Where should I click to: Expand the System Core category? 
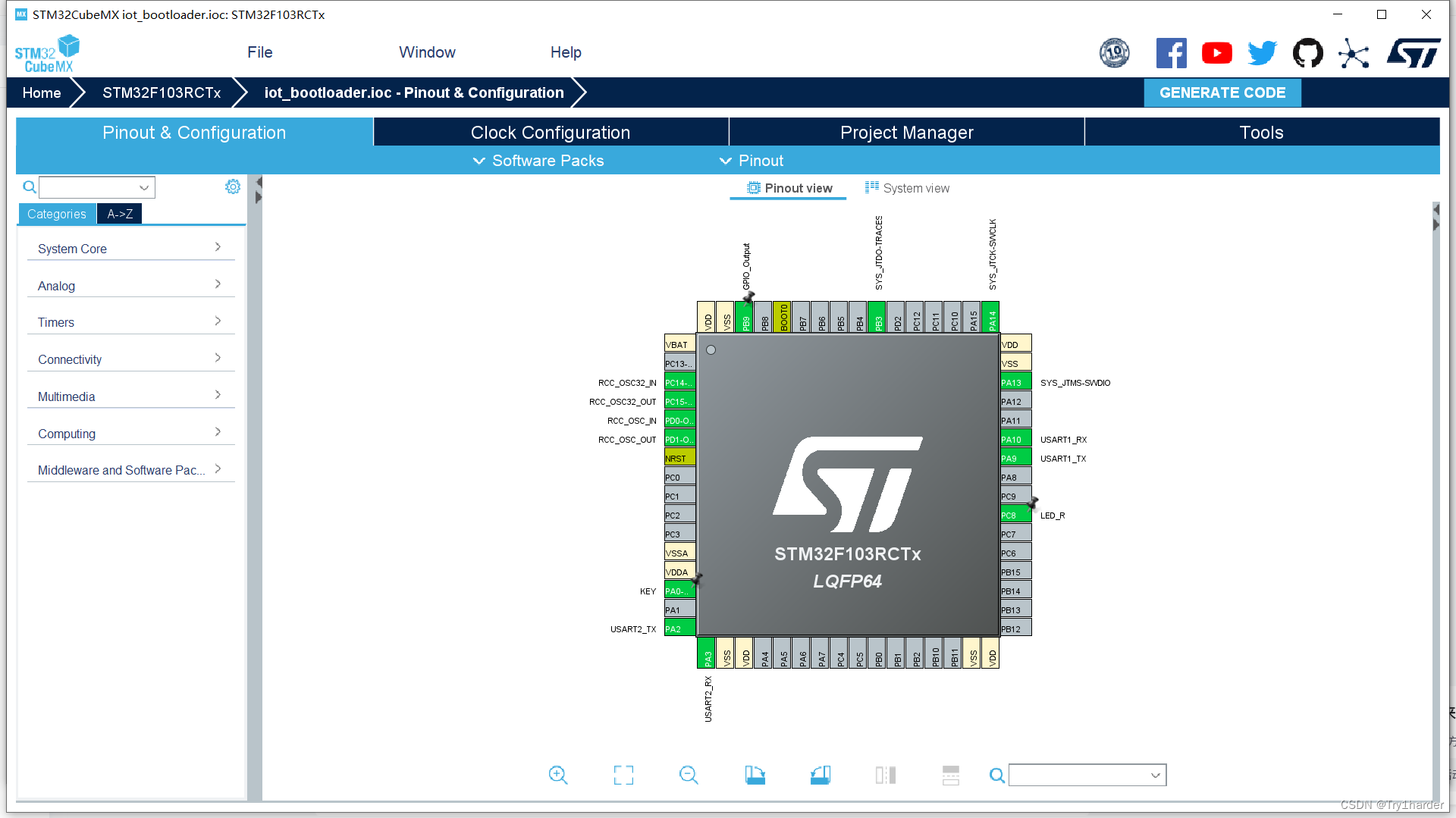[x=72, y=249]
